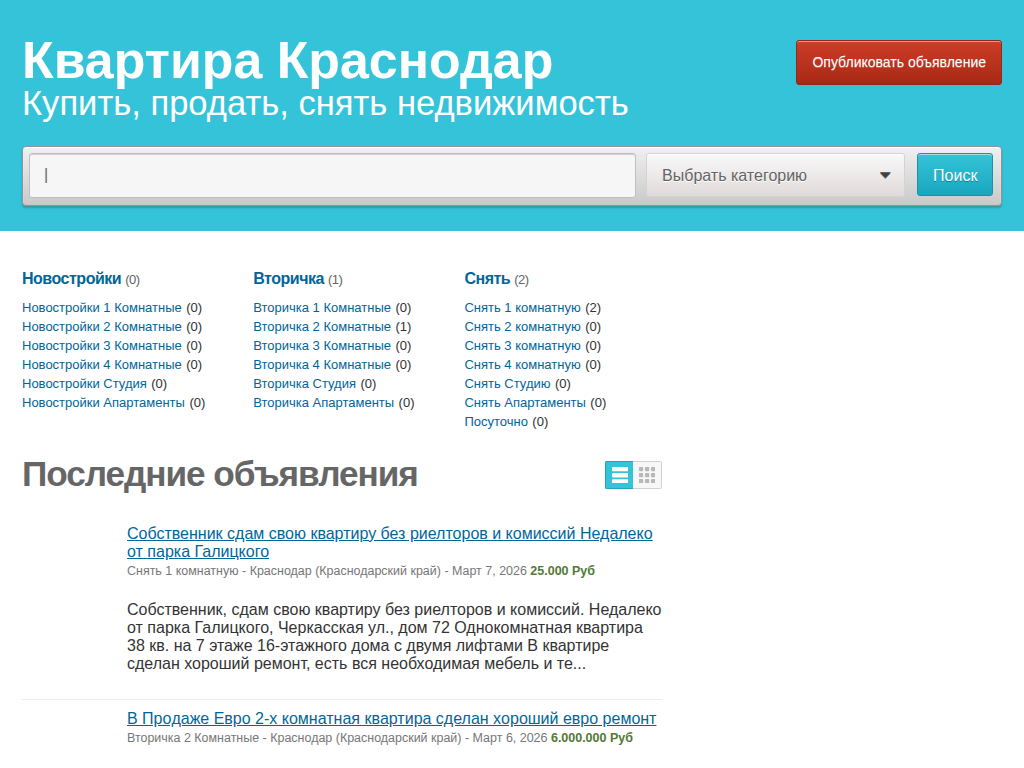The height and width of the screenshot is (768, 1024).
Task: Switch listings to list view
Action: point(618,475)
